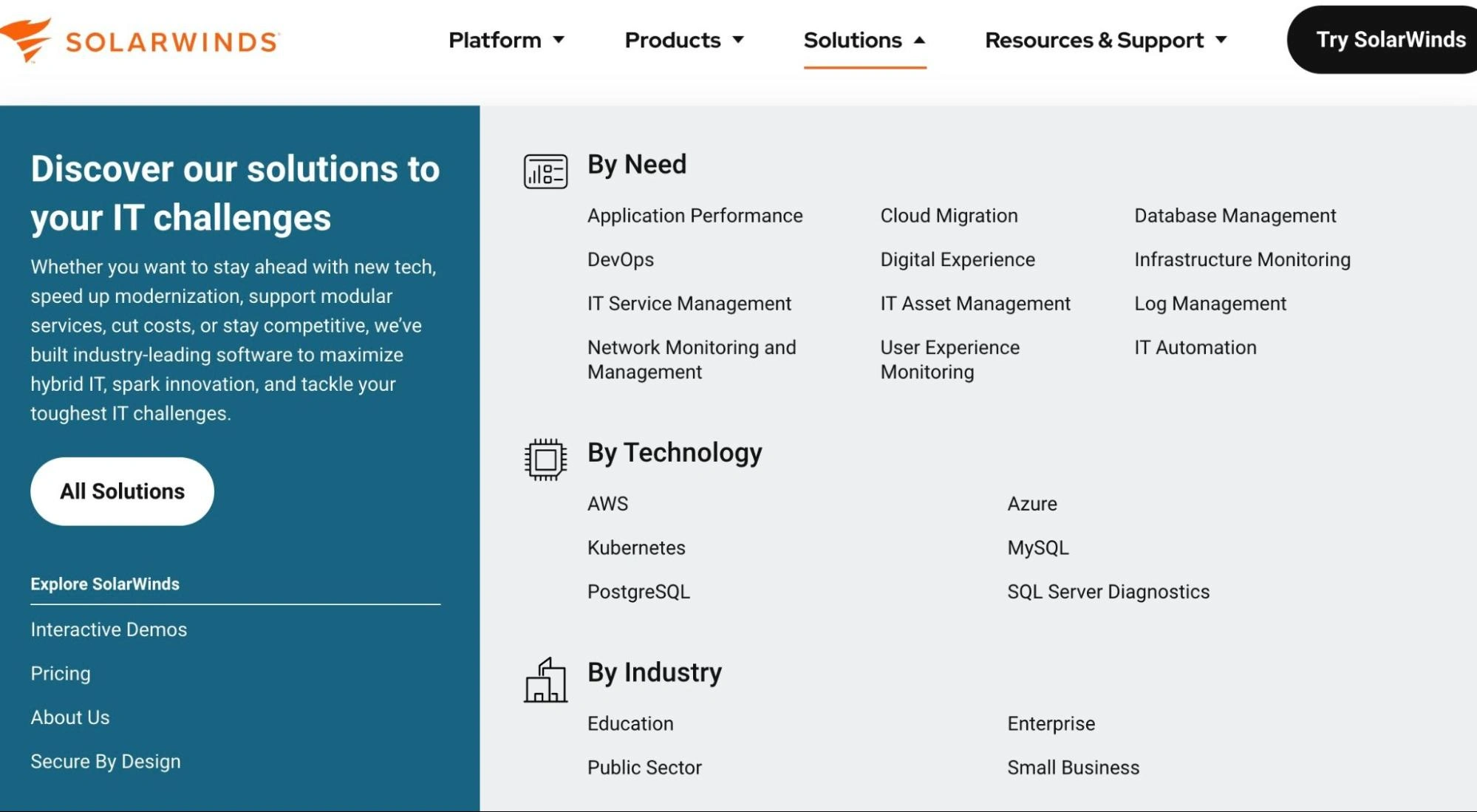Go to the About Us page
1477x812 pixels.
(x=70, y=717)
